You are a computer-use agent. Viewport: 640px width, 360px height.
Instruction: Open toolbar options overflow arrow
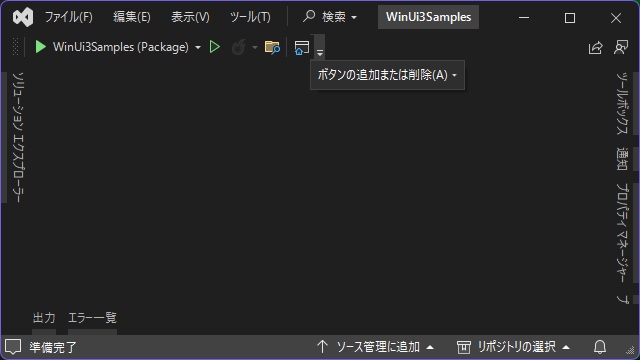click(x=320, y=48)
